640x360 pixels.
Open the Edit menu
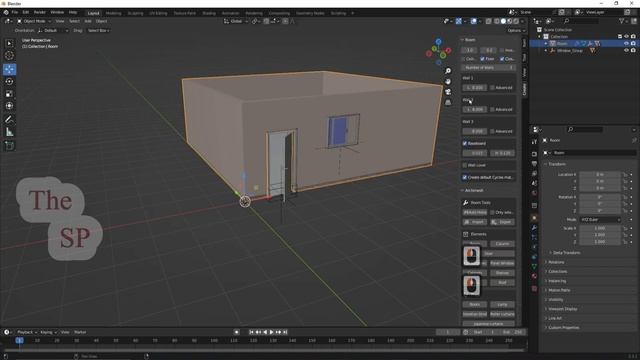pos(26,13)
